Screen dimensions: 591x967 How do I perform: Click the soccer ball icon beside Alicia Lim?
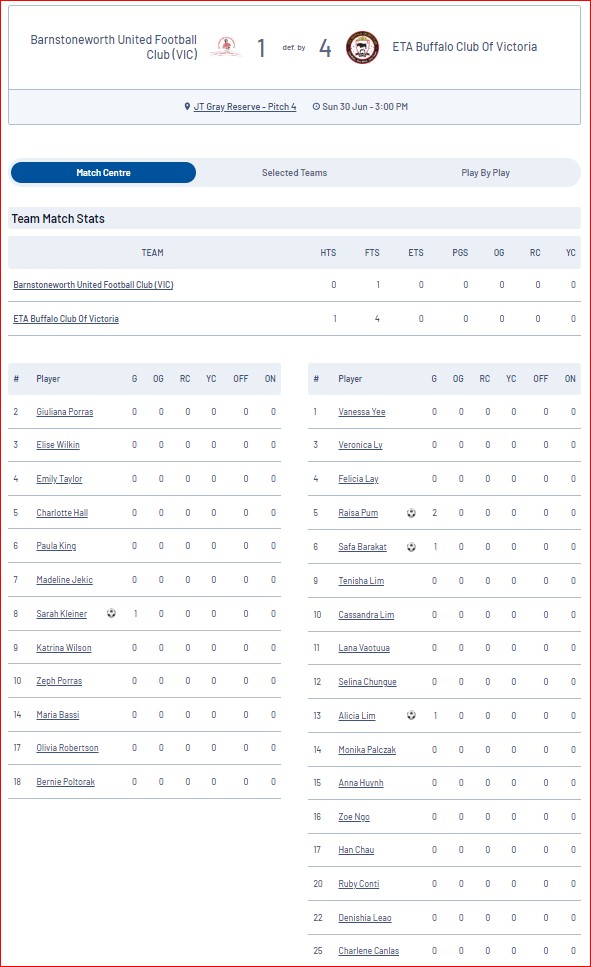coord(411,715)
